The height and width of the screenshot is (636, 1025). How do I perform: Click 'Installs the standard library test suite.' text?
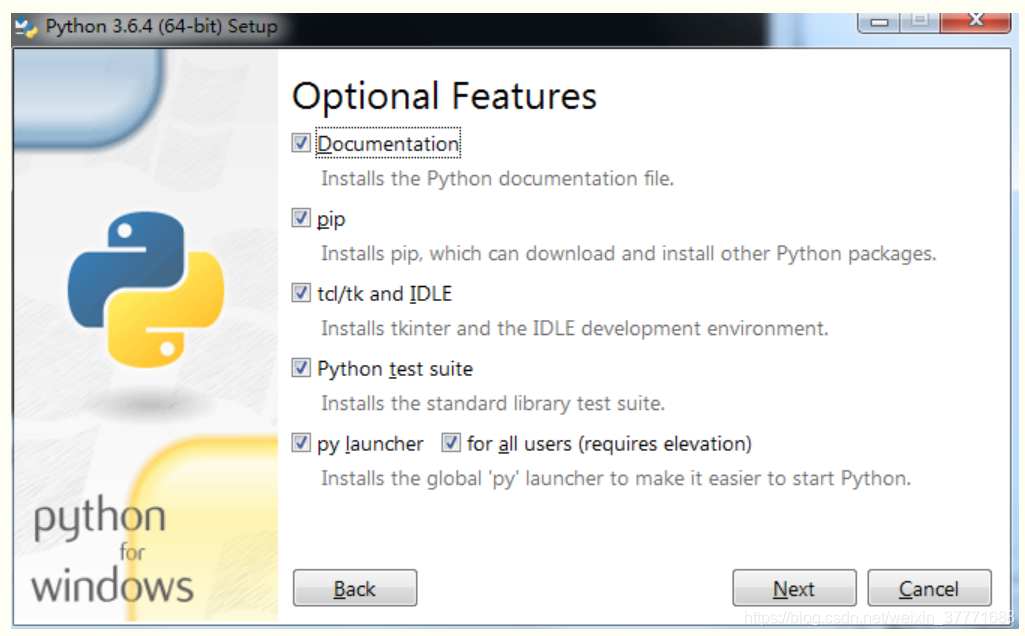[x=492, y=403]
